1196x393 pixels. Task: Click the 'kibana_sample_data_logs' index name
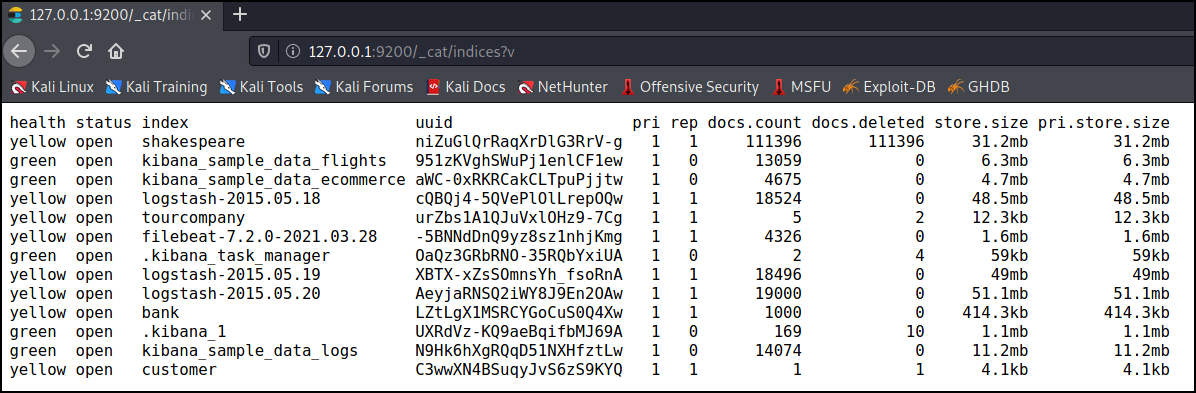click(x=250, y=352)
